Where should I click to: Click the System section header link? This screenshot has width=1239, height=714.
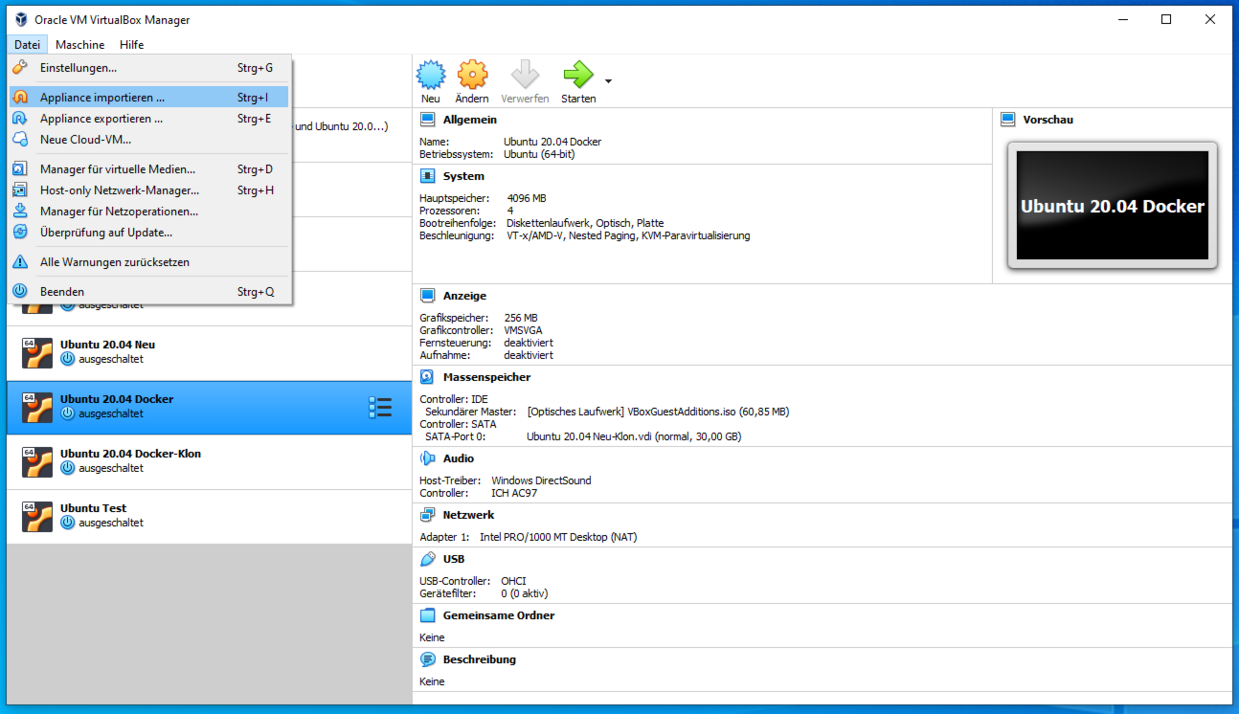click(x=463, y=176)
